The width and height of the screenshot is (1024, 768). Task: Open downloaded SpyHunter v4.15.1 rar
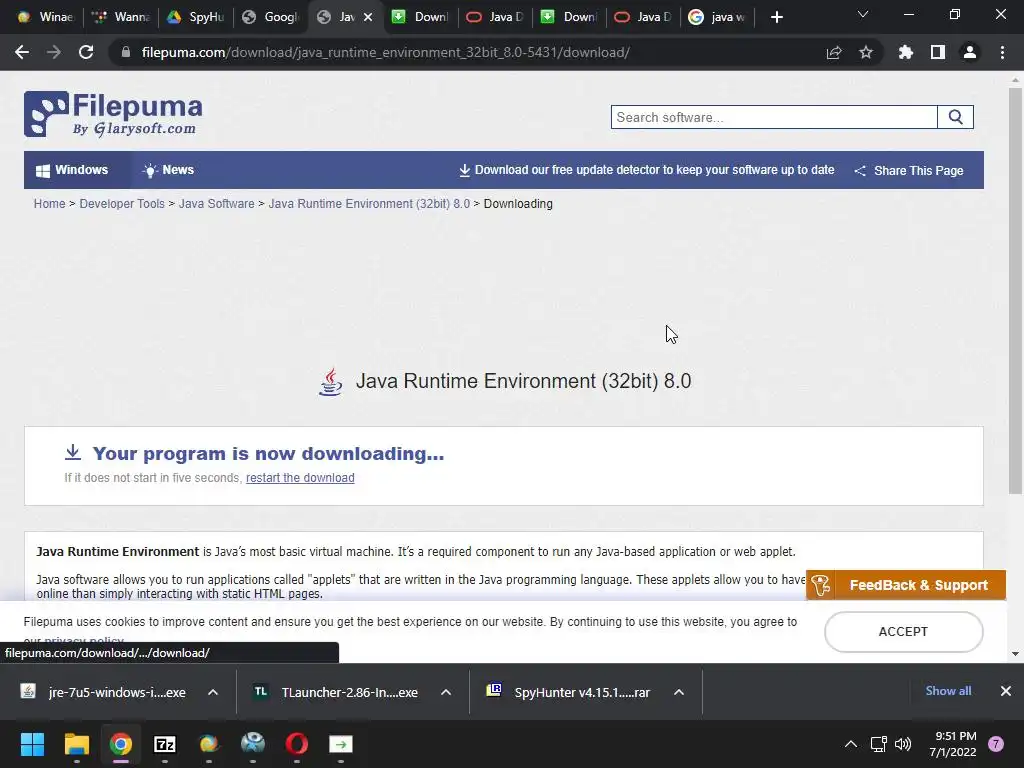point(569,692)
